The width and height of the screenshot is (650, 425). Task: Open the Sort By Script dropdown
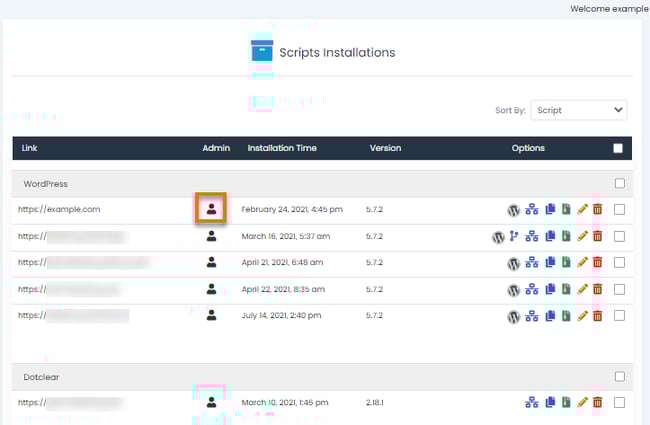coord(578,110)
